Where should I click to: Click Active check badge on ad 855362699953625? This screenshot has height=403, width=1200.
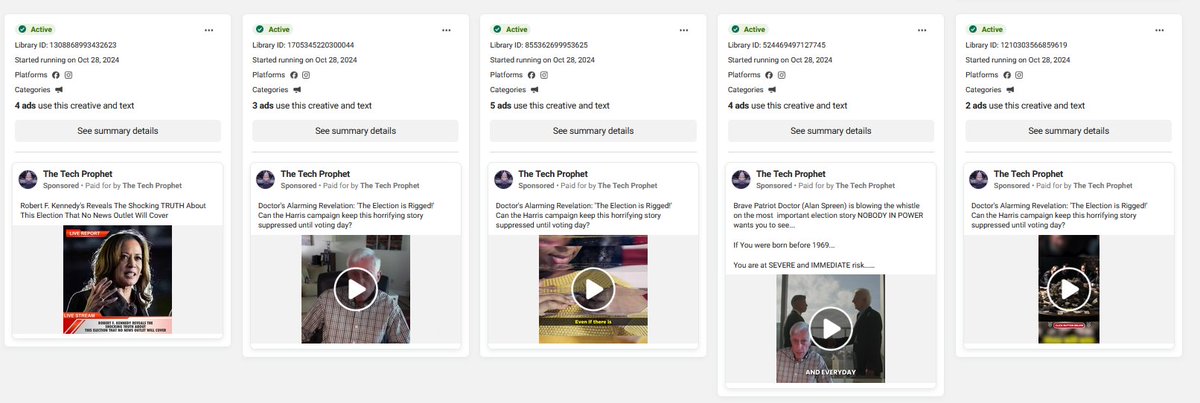511,30
